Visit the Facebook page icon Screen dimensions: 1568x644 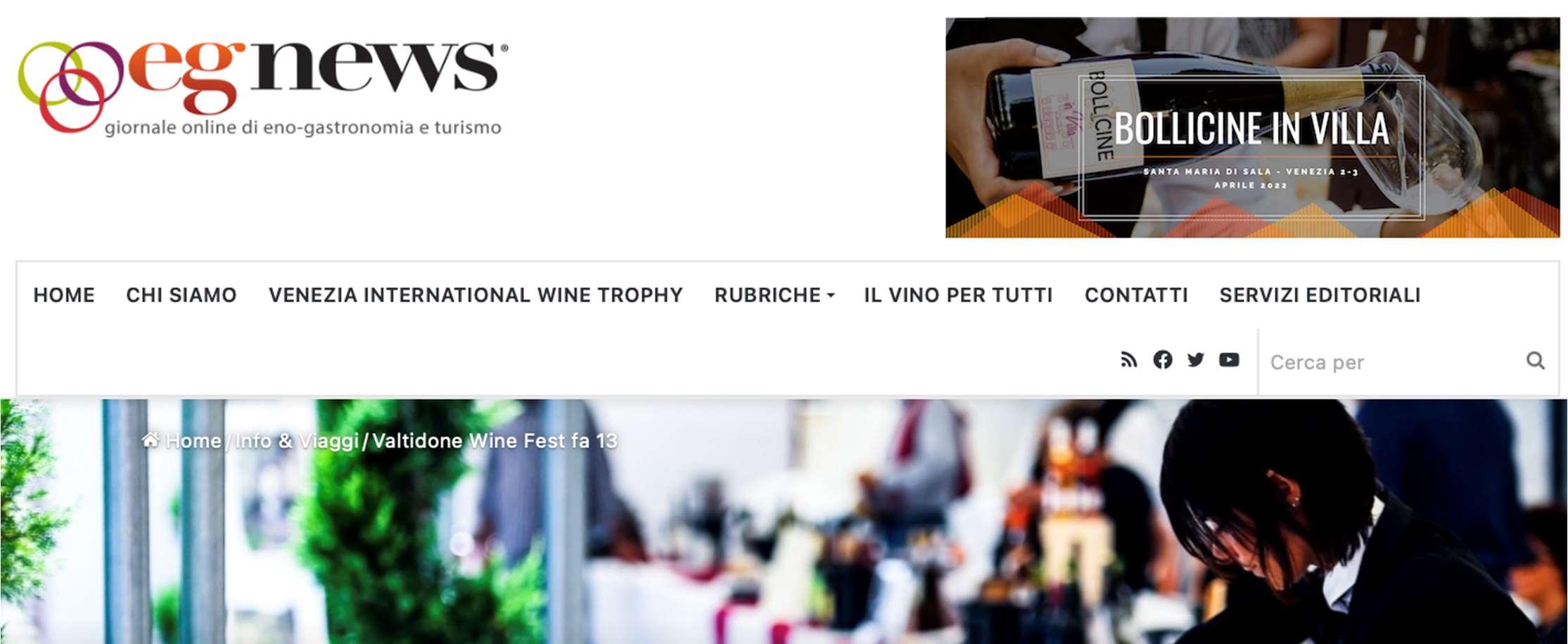coord(1163,360)
